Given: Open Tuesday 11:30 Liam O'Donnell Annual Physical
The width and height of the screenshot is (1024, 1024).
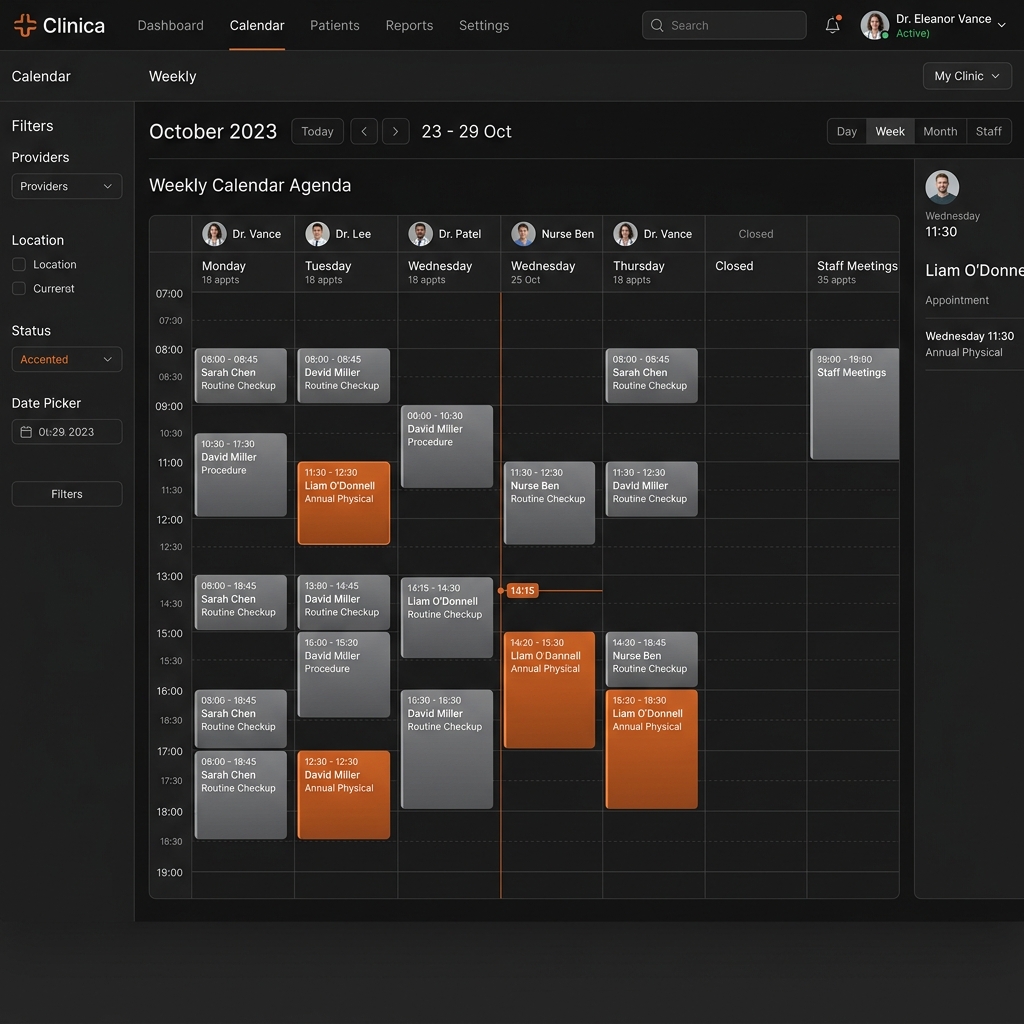Looking at the screenshot, I should (344, 503).
